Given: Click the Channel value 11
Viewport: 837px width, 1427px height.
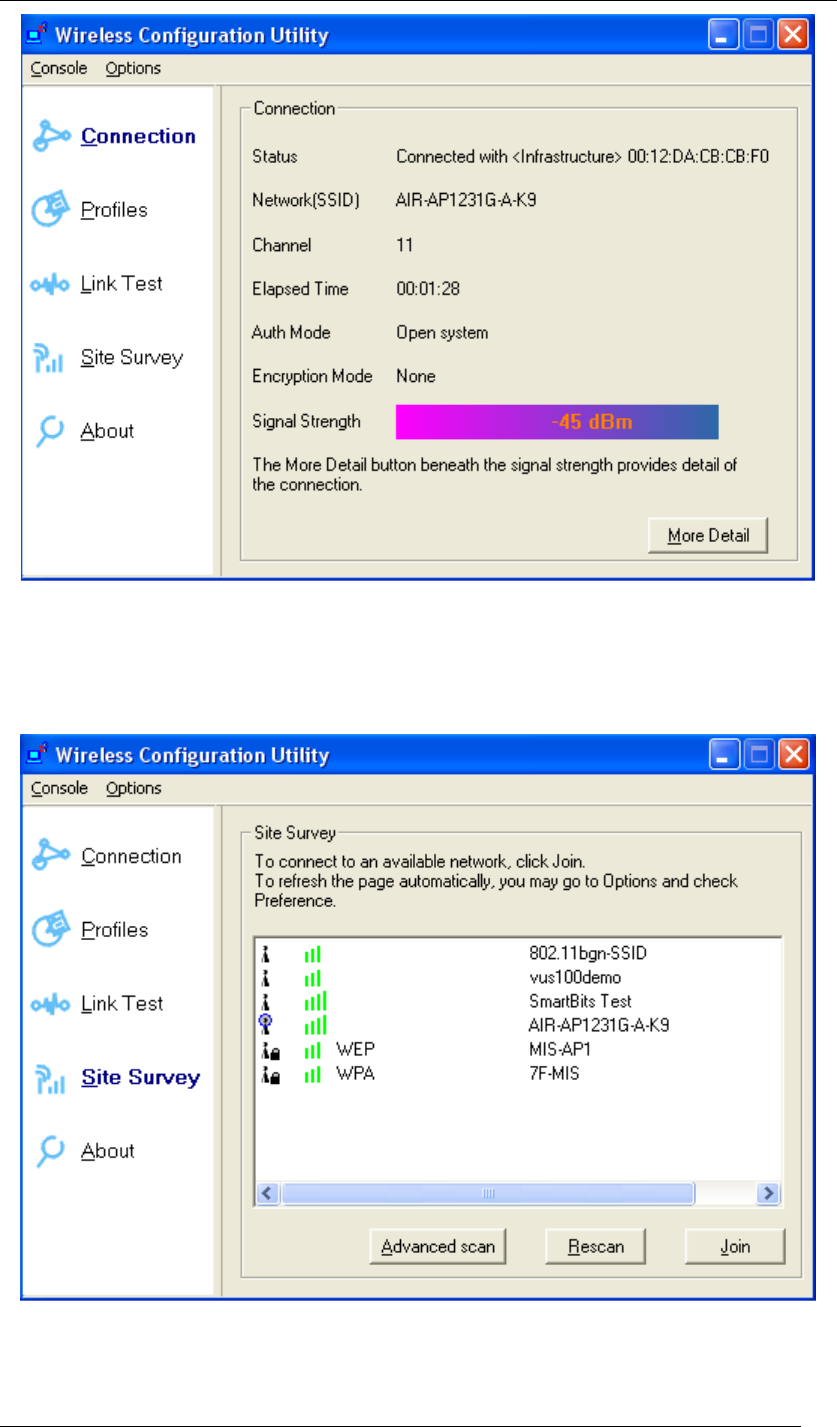Looking at the screenshot, I should point(405,245).
